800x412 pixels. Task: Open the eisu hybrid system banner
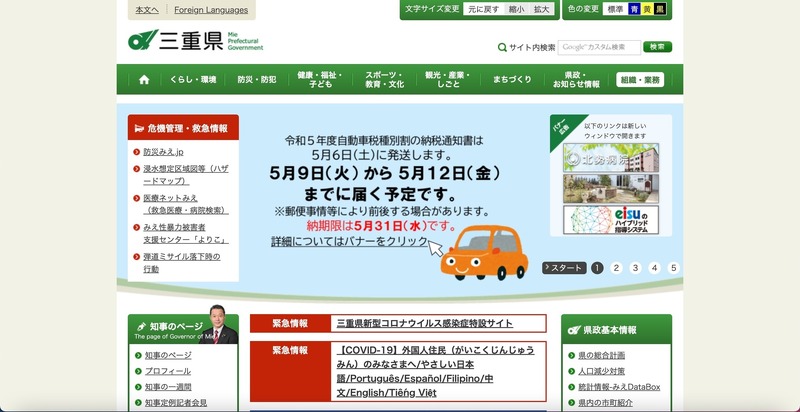tap(610, 219)
